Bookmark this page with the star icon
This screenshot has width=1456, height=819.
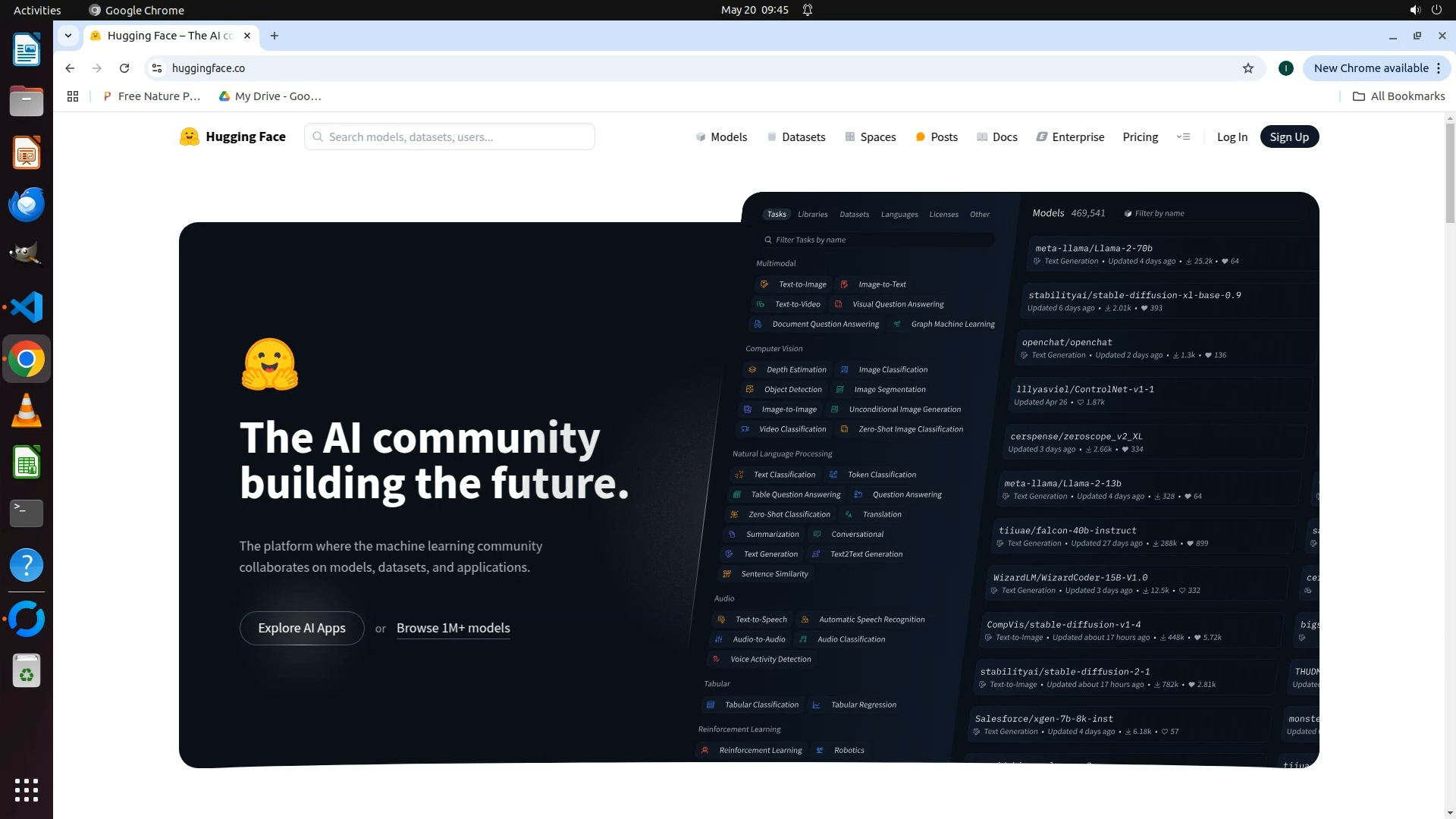pyautogui.click(x=1248, y=68)
